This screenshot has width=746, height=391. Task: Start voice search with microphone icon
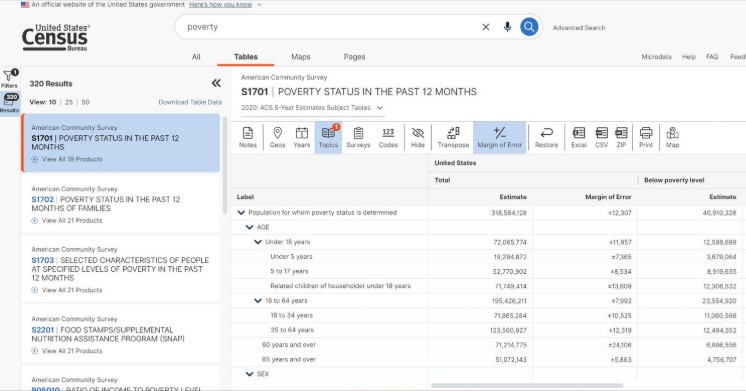point(508,27)
